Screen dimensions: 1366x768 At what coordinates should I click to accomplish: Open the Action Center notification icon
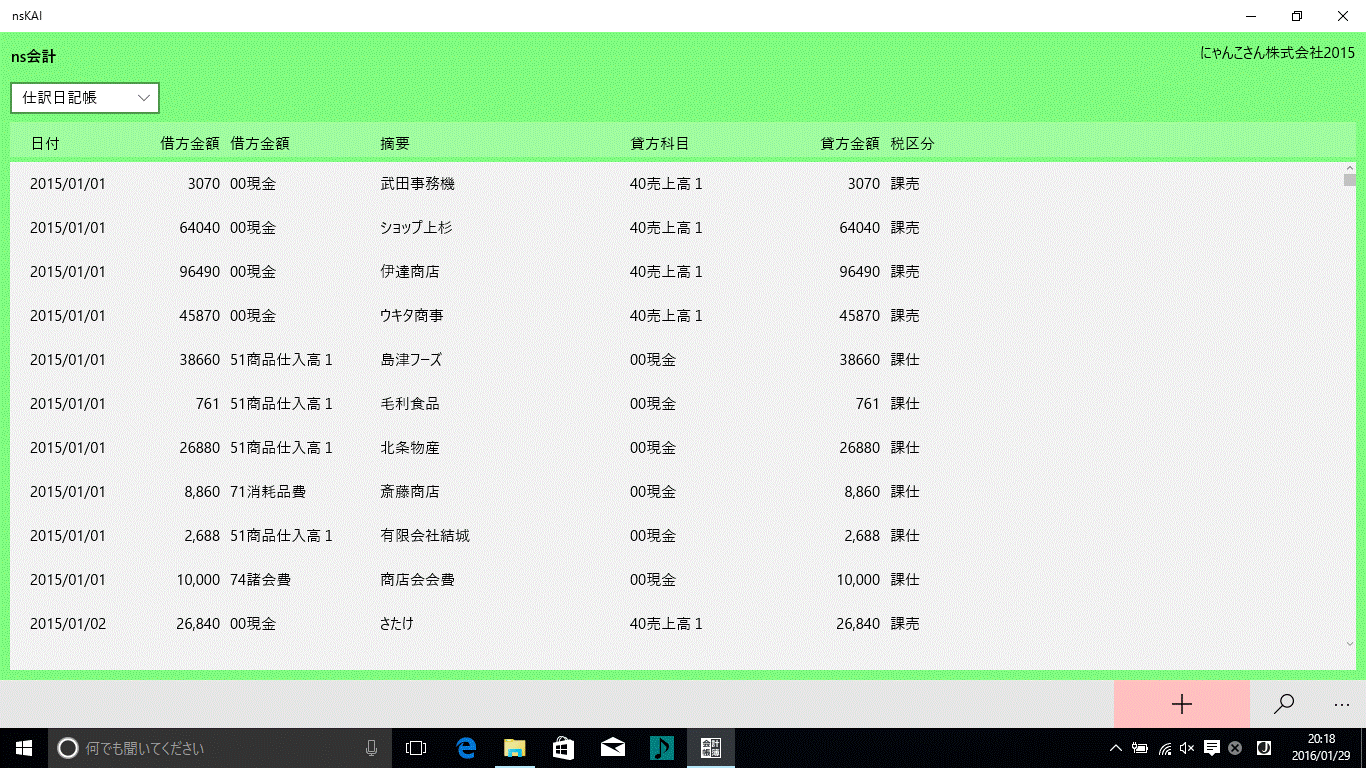coord(1211,748)
